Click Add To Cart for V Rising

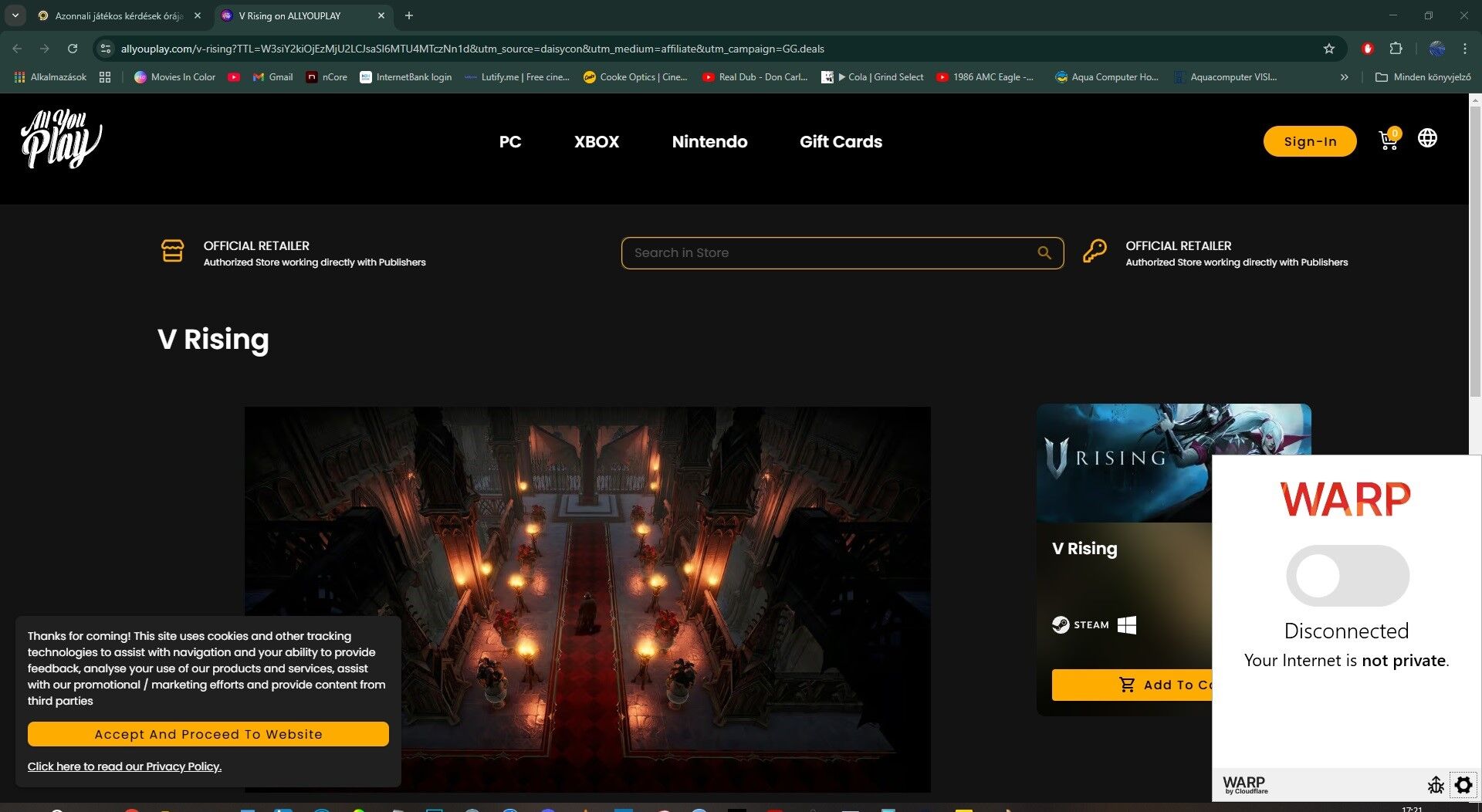point(1132,685)
